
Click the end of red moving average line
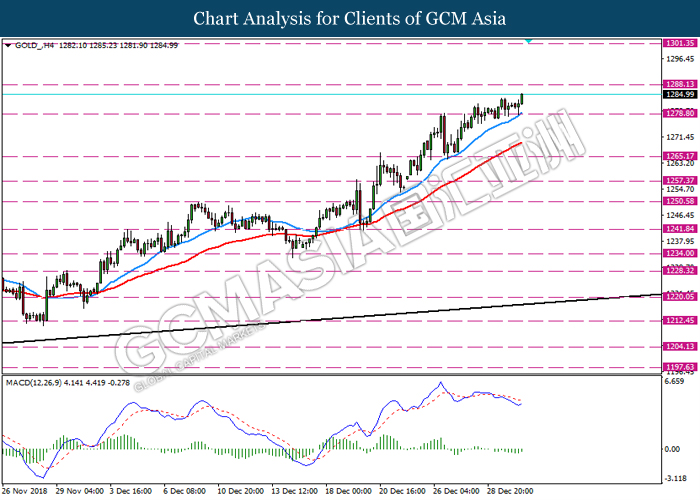(x=521, y=143)
